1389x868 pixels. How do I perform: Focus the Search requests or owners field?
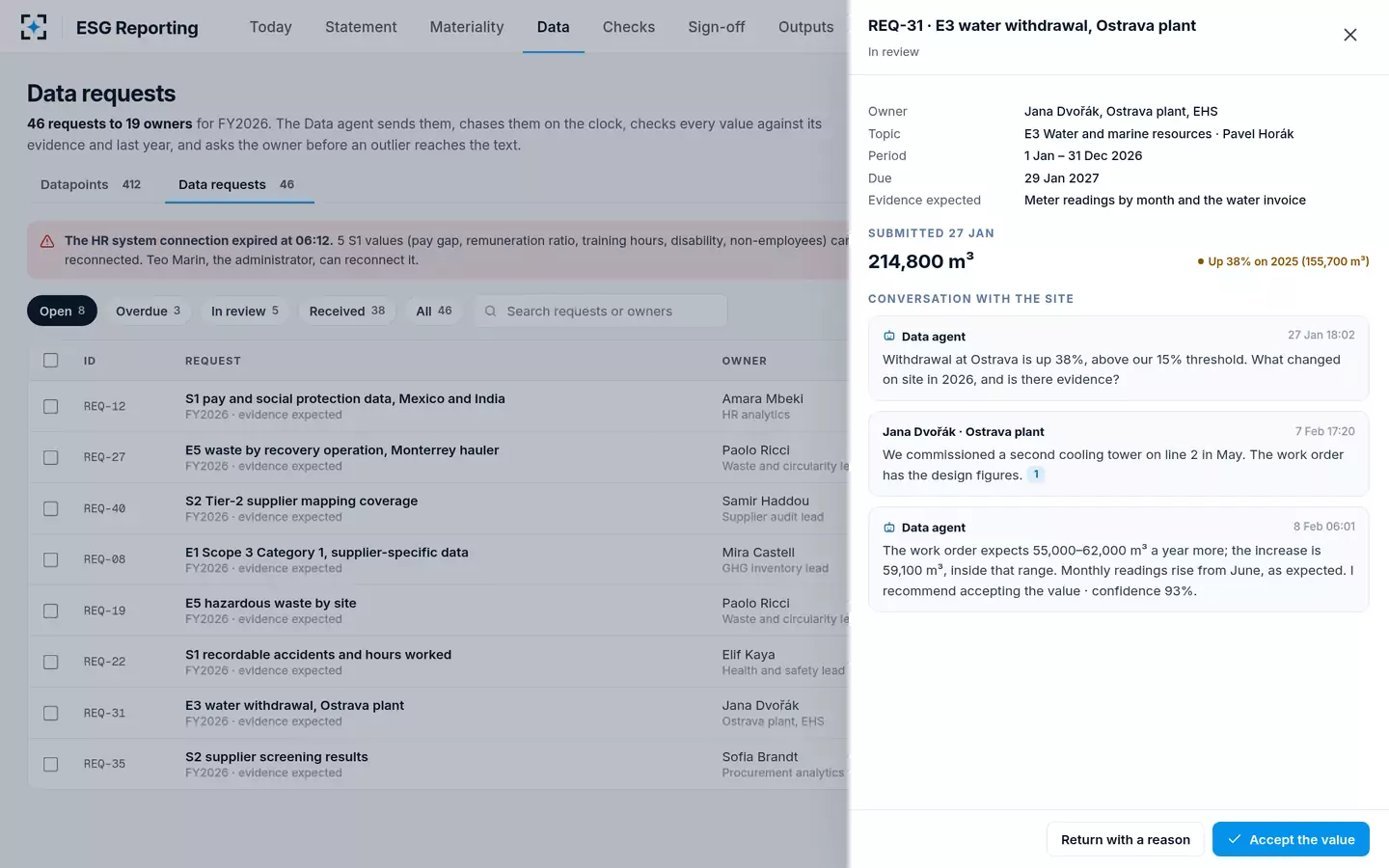point(600,311)
